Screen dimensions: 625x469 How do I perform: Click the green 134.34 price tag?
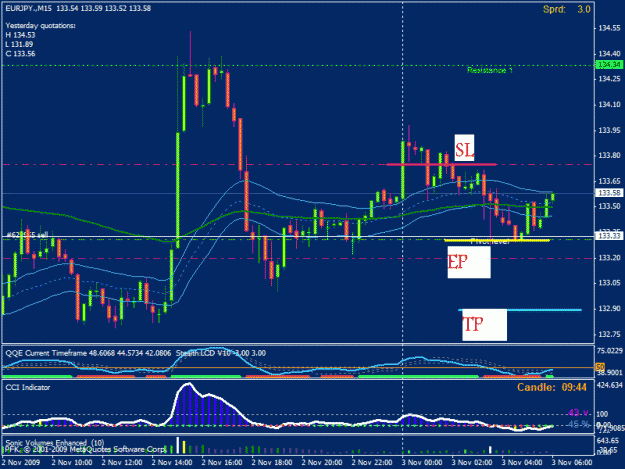(x=609, y=65)
